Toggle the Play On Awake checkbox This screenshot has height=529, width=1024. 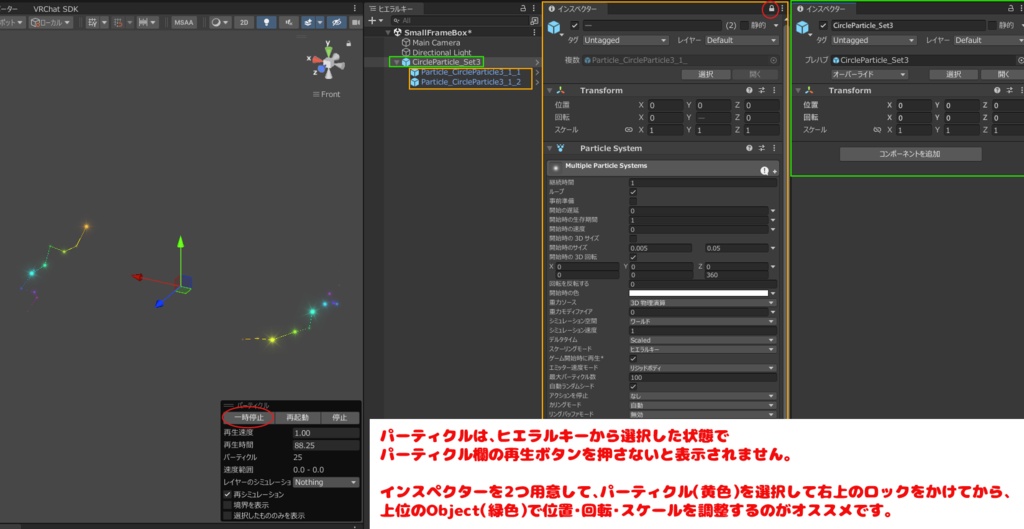click(633, 359)
